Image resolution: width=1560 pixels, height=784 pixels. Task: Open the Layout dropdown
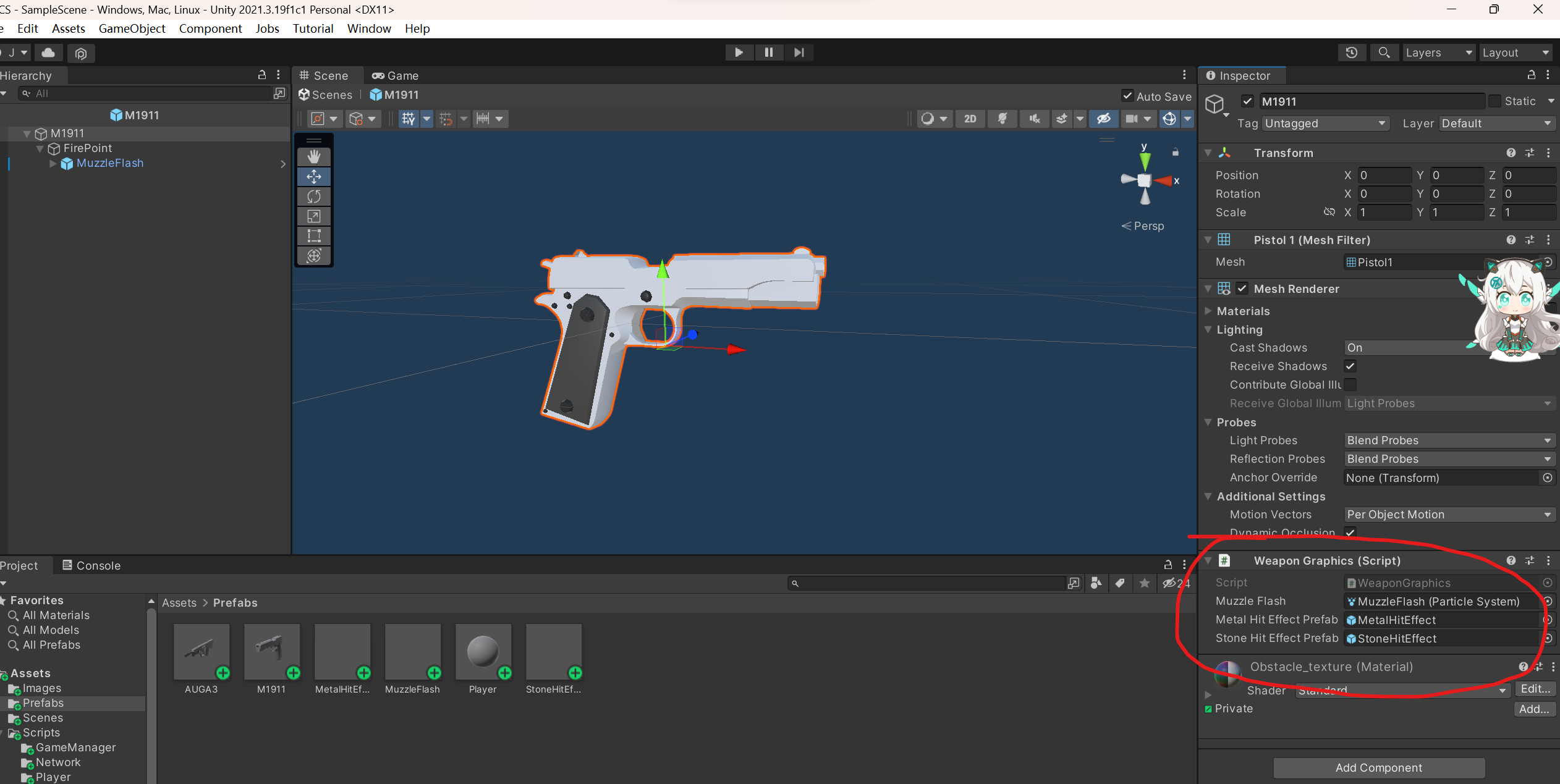1516,53
